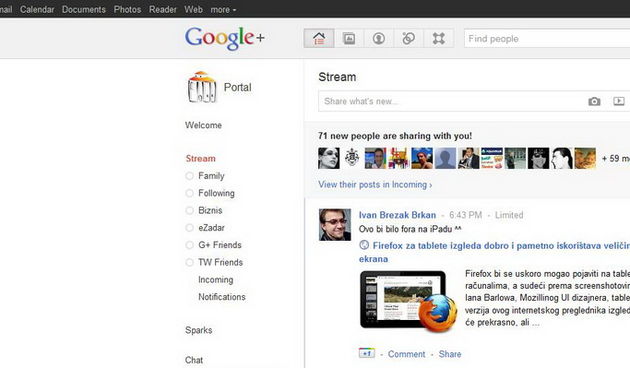Image resolution: width=630 pixels, height=368 pixels.
Task: Open Ivan Brezak Brkan's profile name
Action: [397, 215]
